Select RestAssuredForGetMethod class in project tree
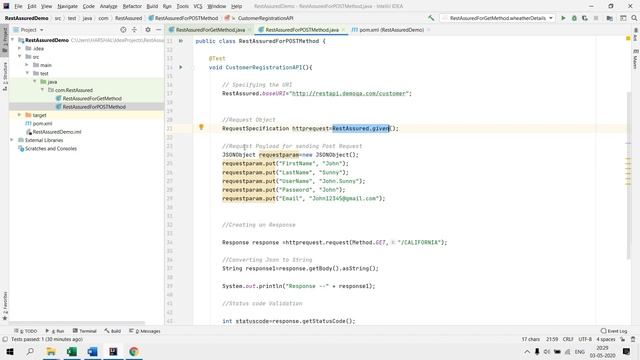Image resolution: width=640 pixels, height=360 pixels. point(92,98)
